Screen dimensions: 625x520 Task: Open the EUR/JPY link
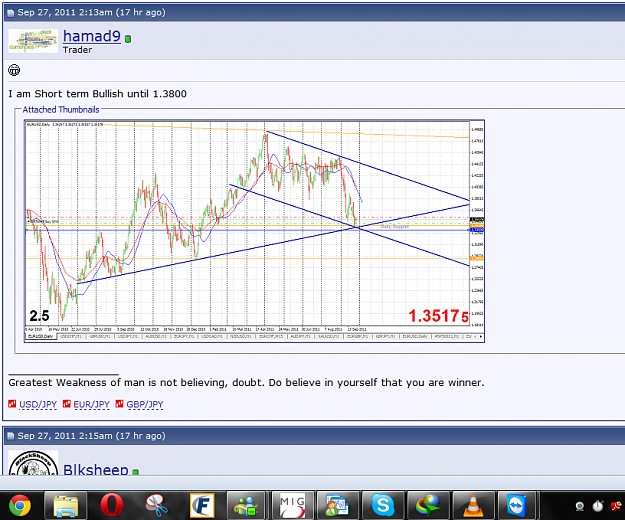91,404
